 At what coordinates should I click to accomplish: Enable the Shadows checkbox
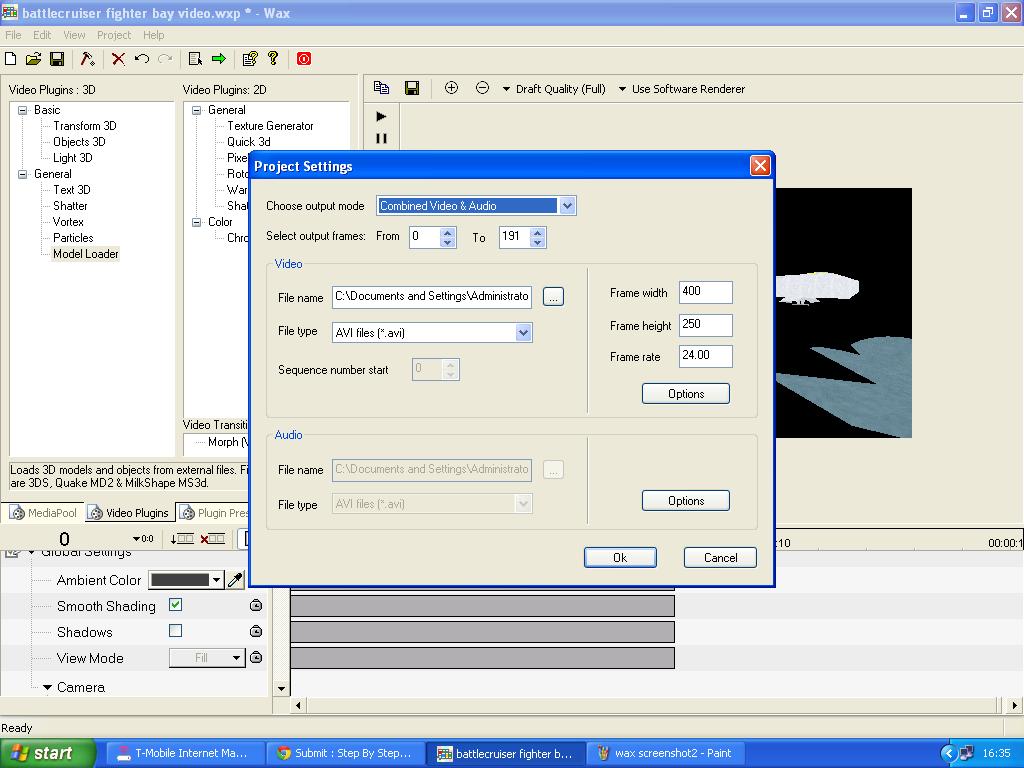click(x=175, y=631)
